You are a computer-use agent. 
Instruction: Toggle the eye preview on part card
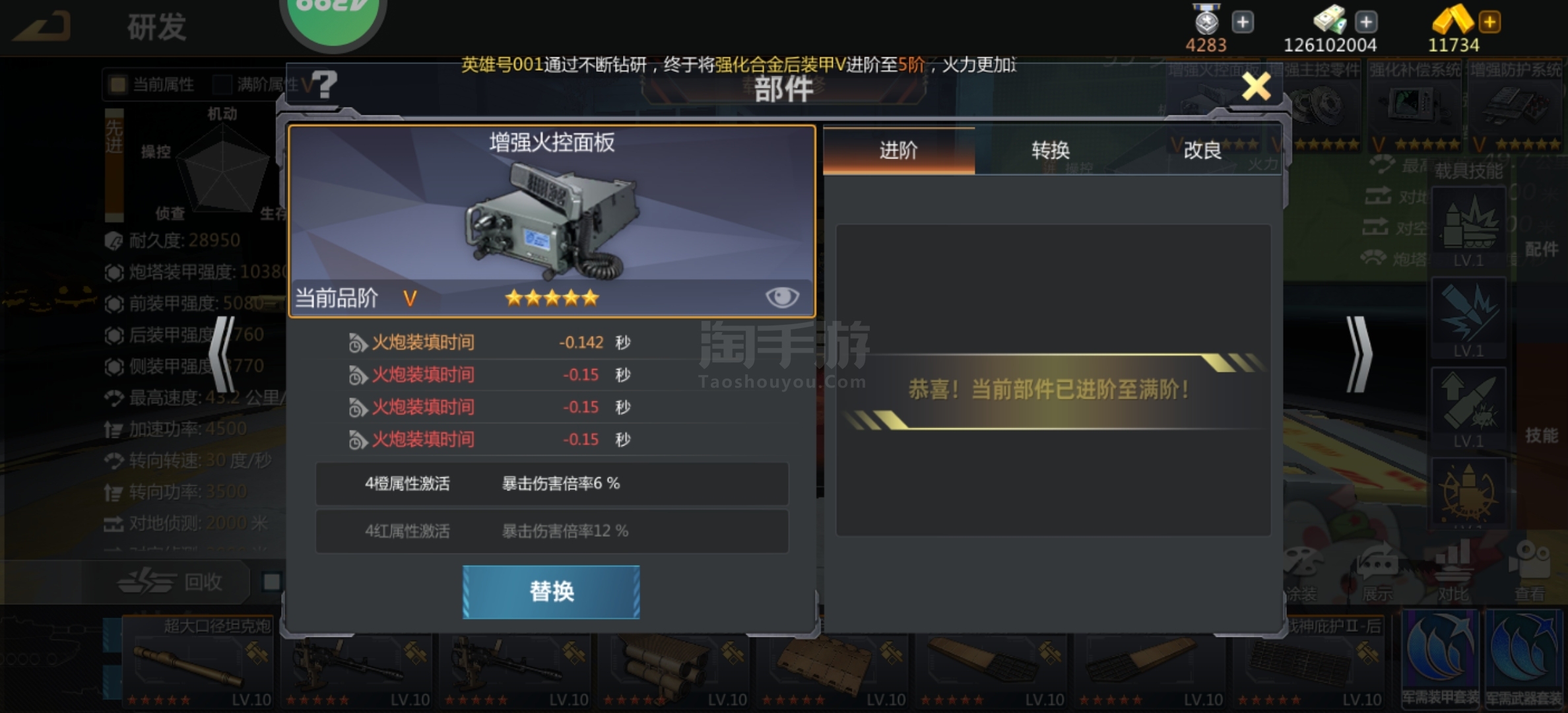coord(782,297)
